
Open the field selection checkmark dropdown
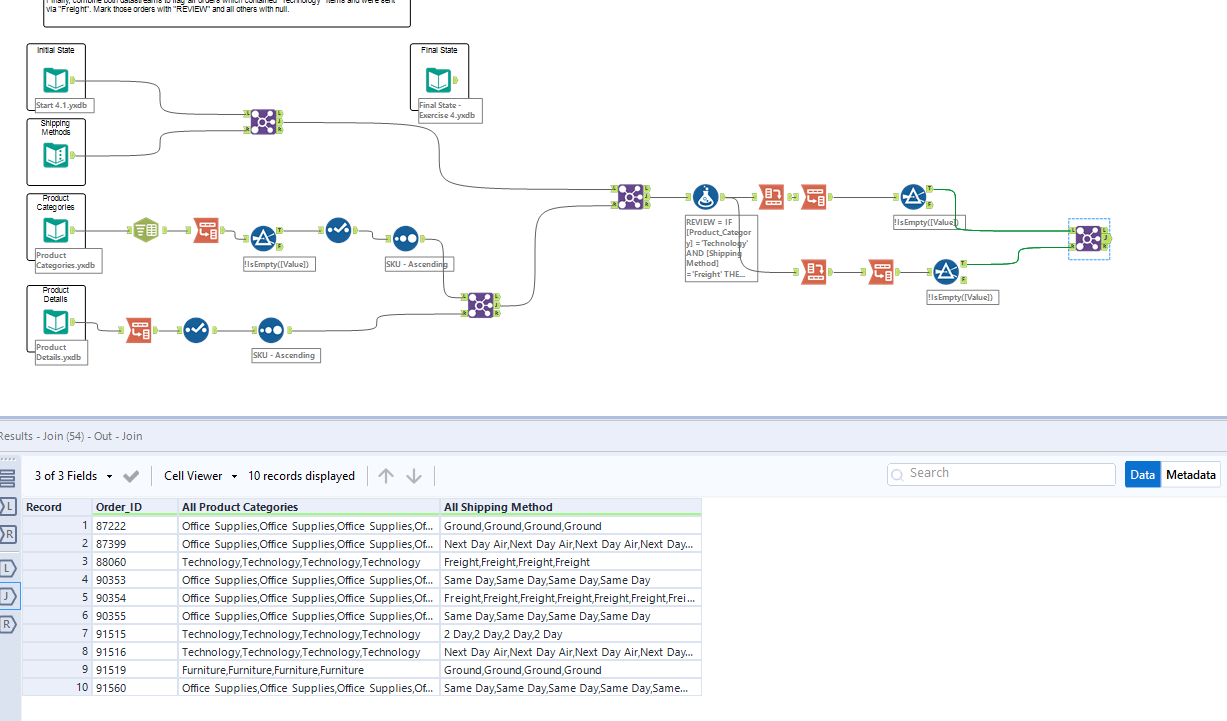tap(131, 477)
